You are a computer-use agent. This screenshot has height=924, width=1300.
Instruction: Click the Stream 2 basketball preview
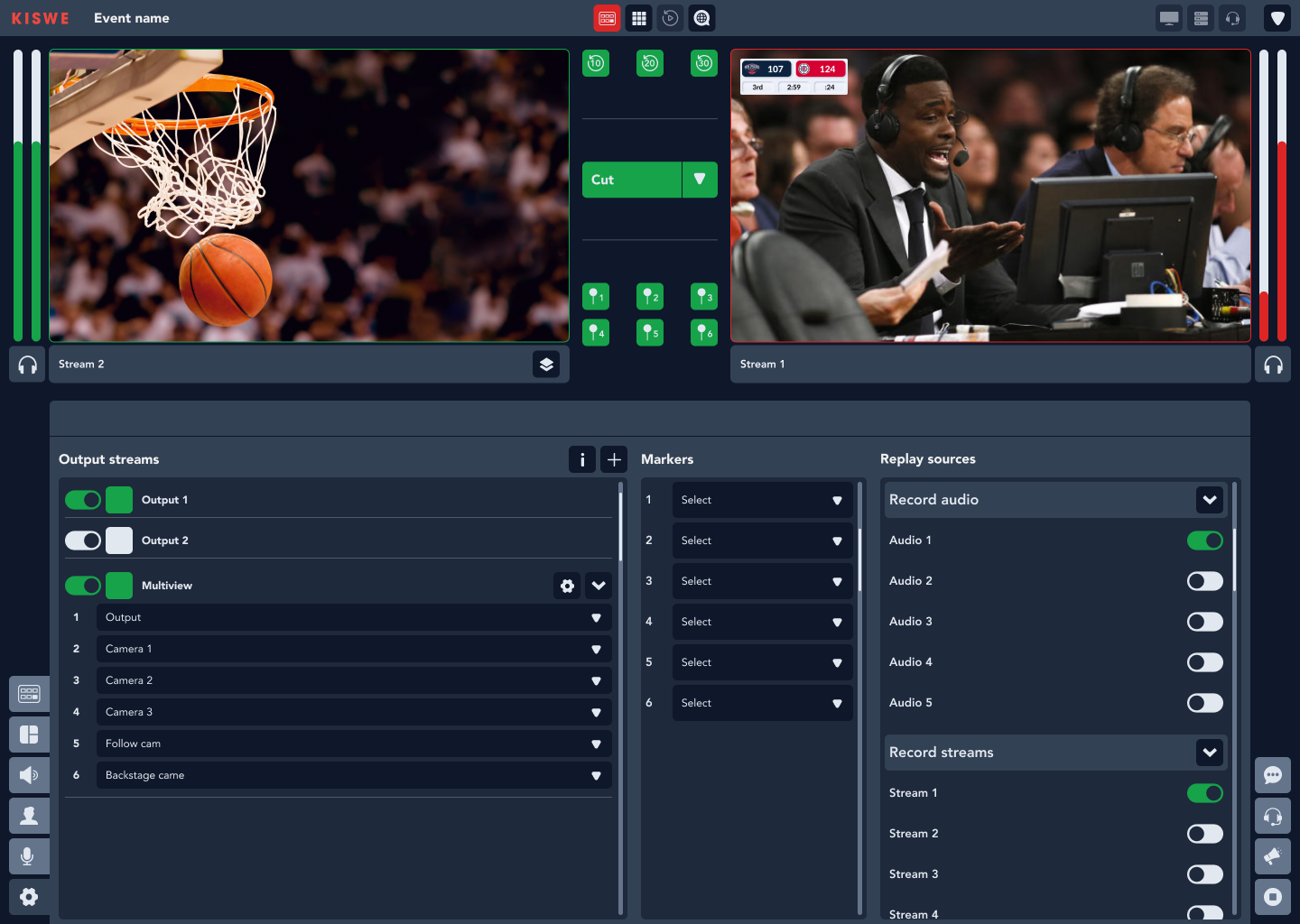point(310,196)
